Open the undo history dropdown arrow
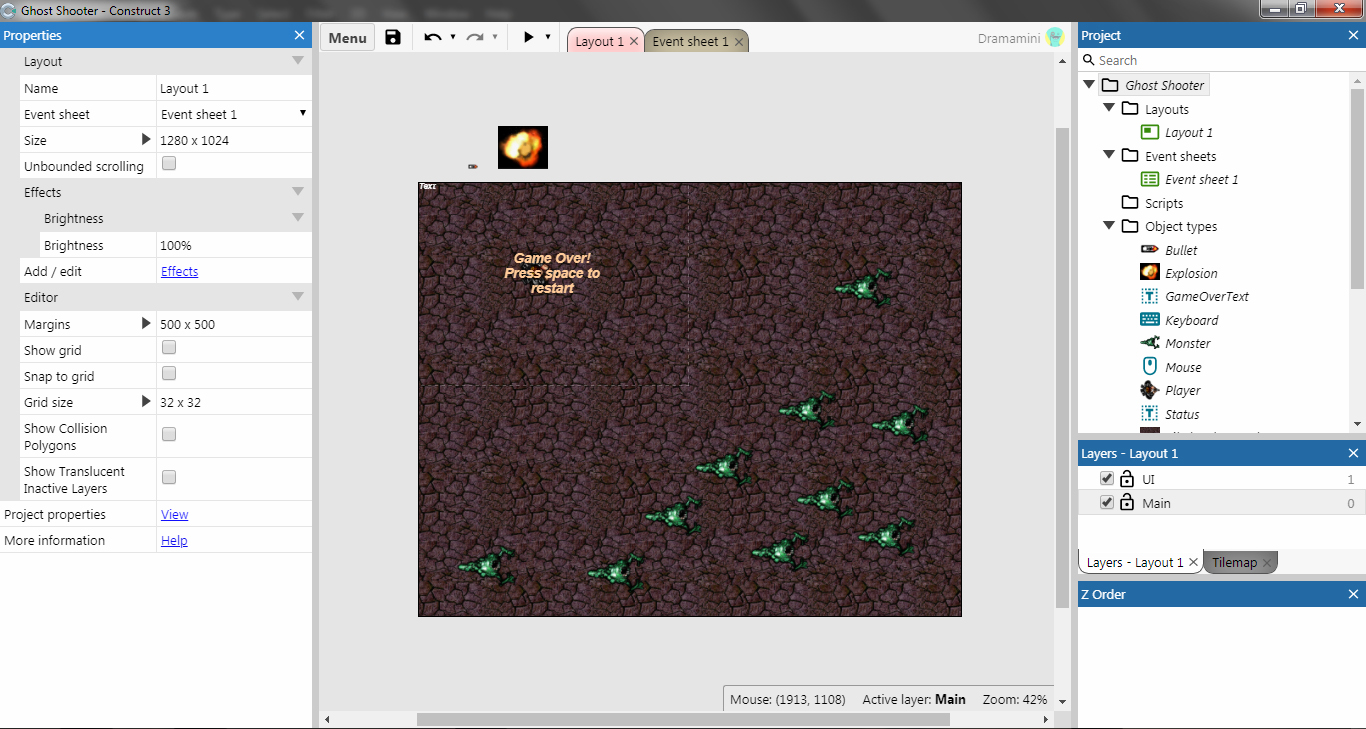The width and height of the screenshot is (1366, 729). (x=453, y=38)
